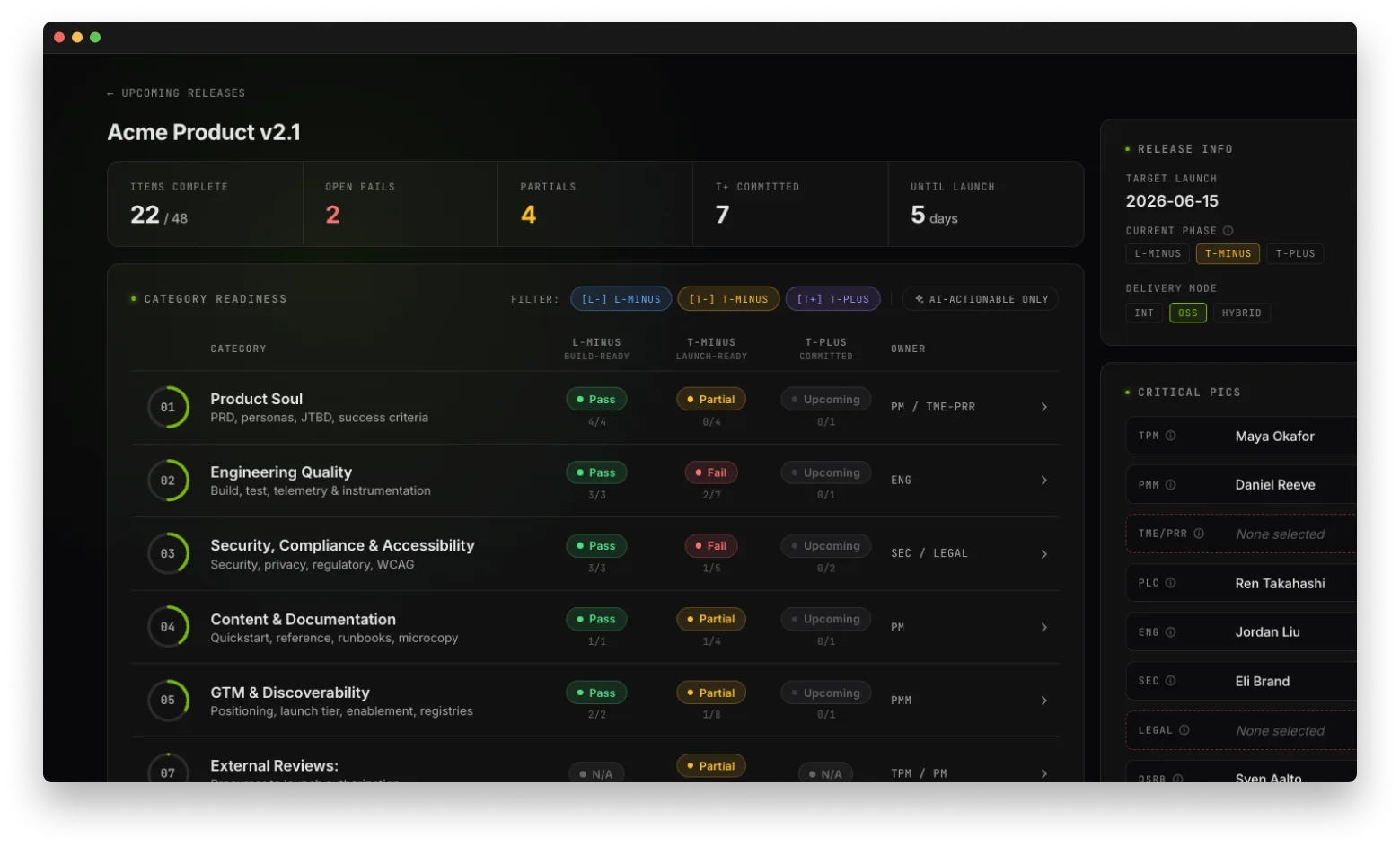Click info icon next to TPM
This screenshot has height=847, width=1400.
(1170, 436)
